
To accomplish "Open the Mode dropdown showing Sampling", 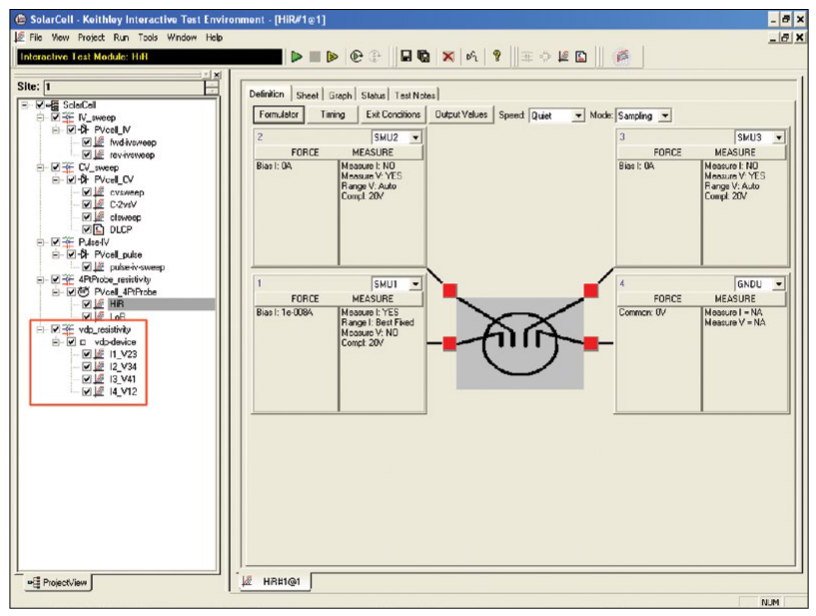I will click(665, 116).
